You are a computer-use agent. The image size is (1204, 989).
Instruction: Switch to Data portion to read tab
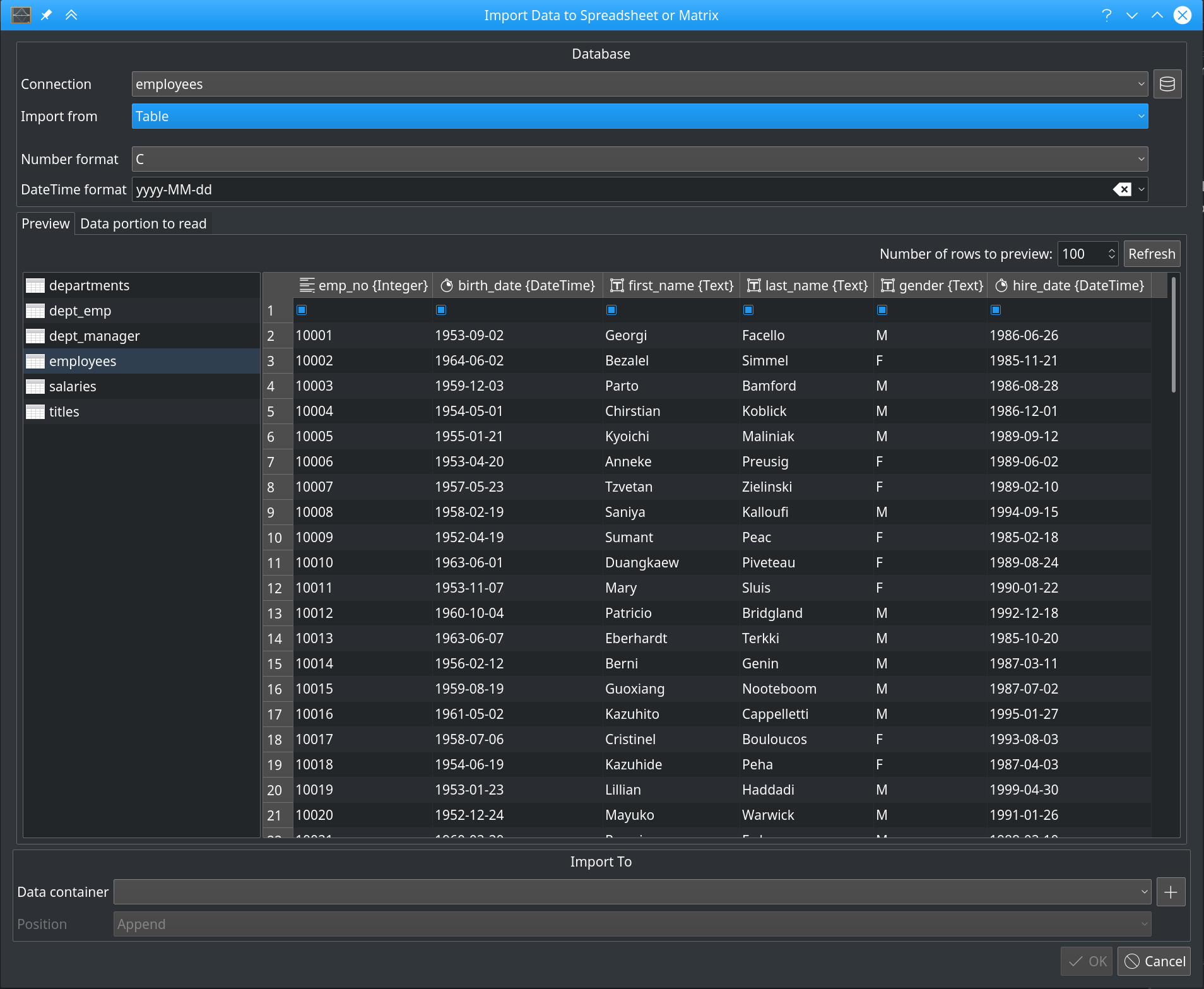(x=143, y=223)
